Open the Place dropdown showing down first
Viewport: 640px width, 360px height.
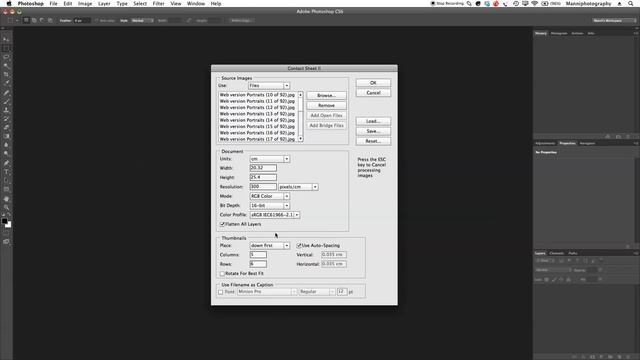click(x=269, y=246)
